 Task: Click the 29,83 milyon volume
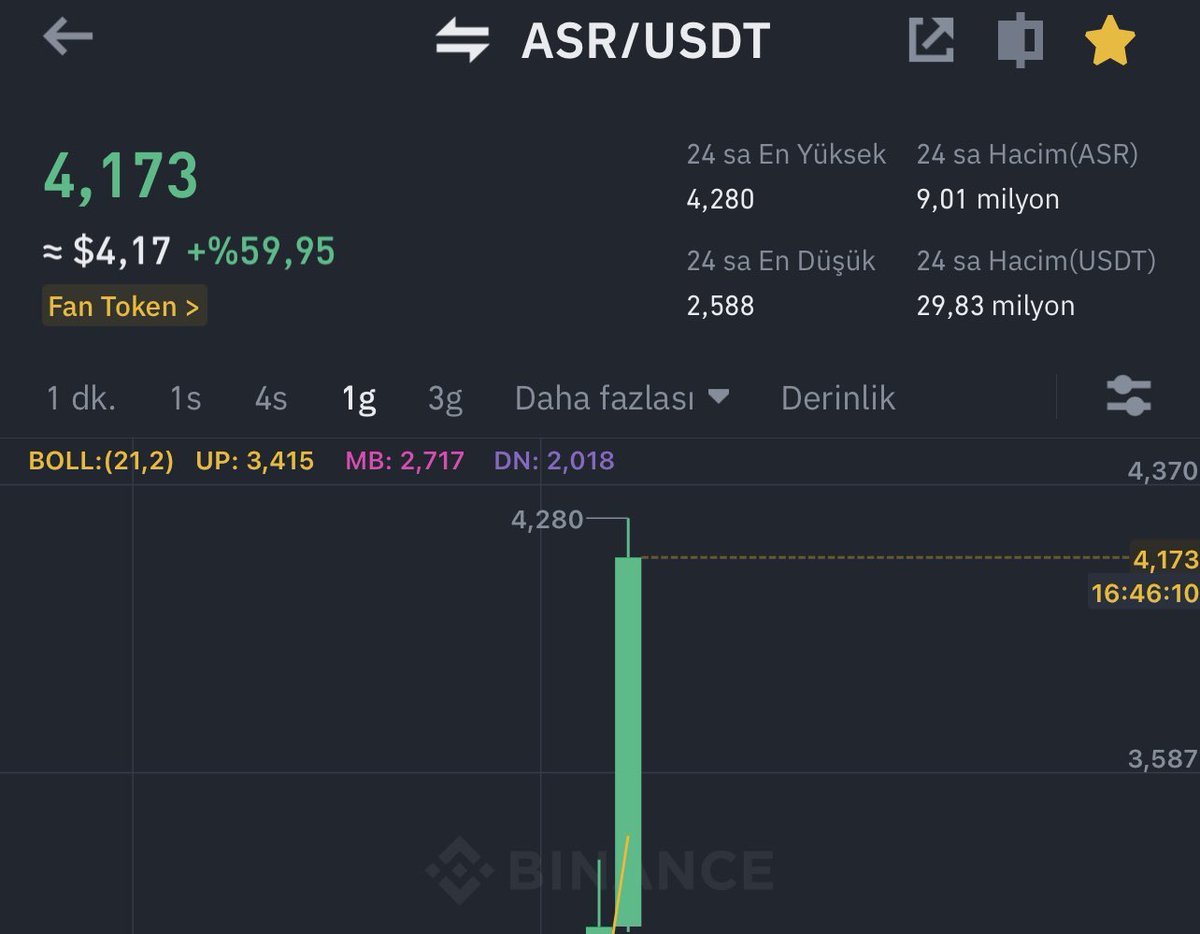(x=996, y=305)
